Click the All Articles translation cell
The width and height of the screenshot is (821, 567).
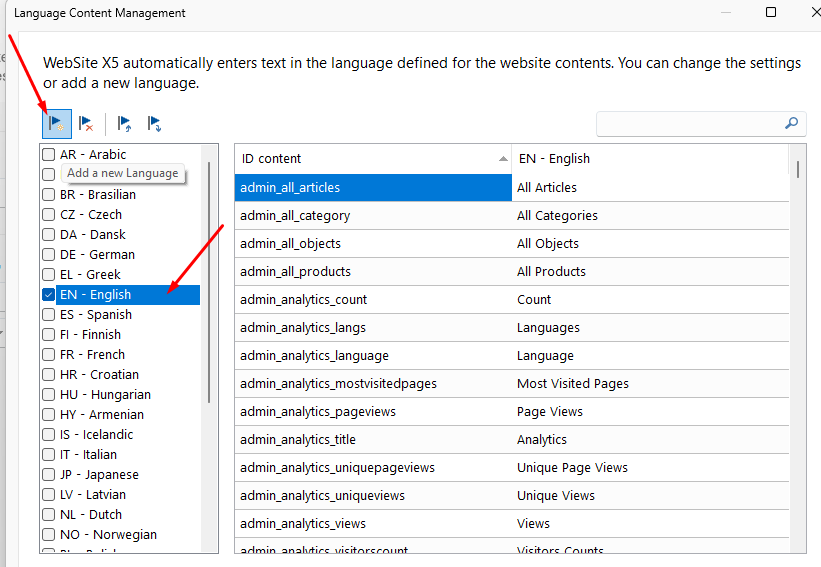pos(650,187)
